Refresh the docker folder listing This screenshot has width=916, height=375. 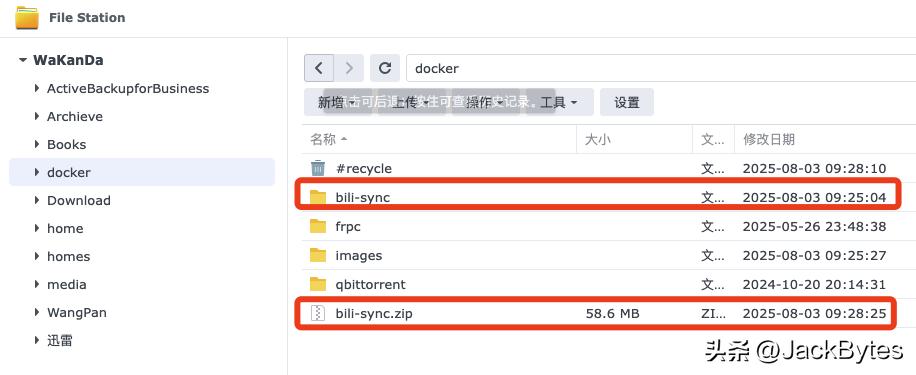click(x=385, y=68)
